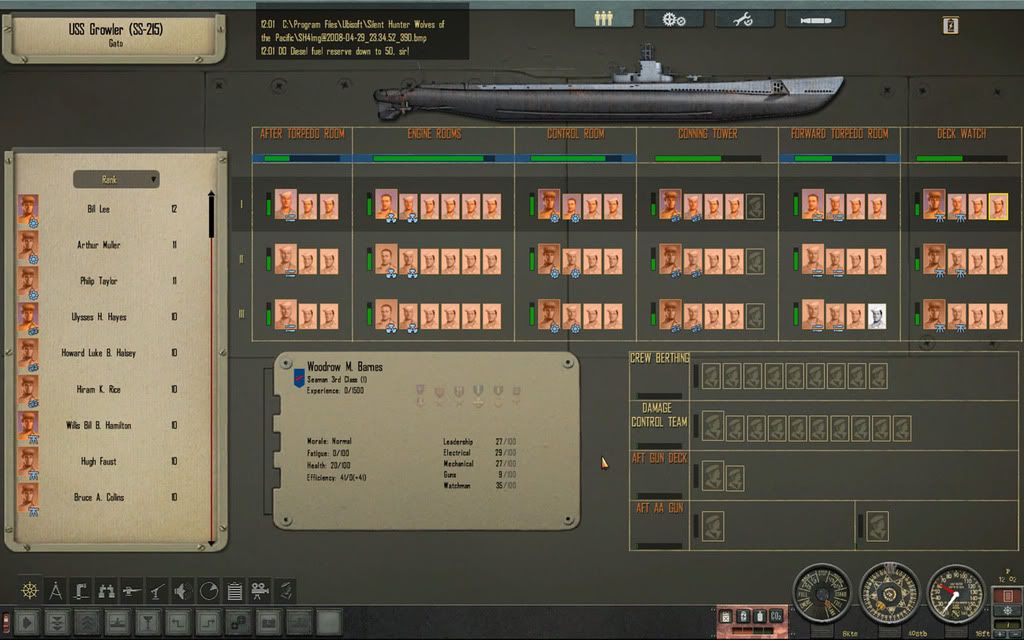Click Bil Lee's portrait in the crew list

[28, 210]
